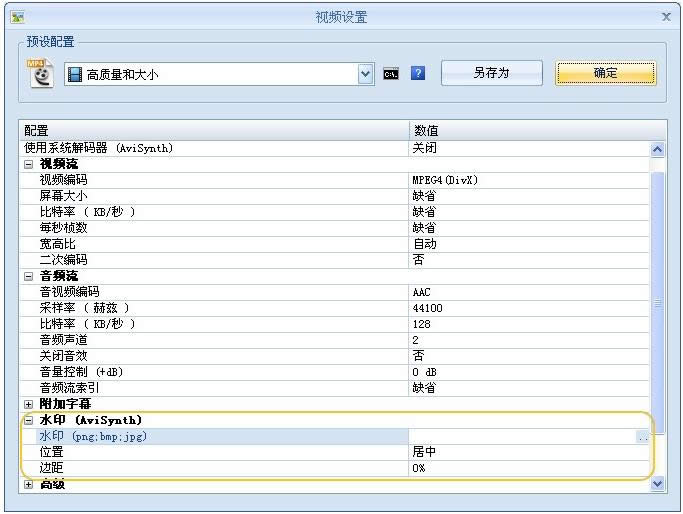Viewport: 683px width, 514px height.
Task: Click the app icon in title bar
Action: click(x=17, y=17)
